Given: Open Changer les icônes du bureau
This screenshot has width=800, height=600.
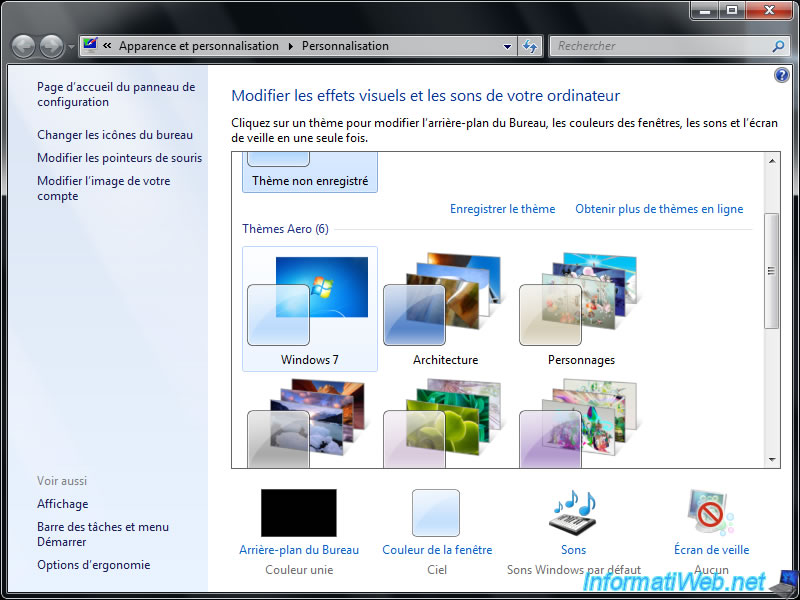Looking at the screenshot, I should tap(115, 135).
